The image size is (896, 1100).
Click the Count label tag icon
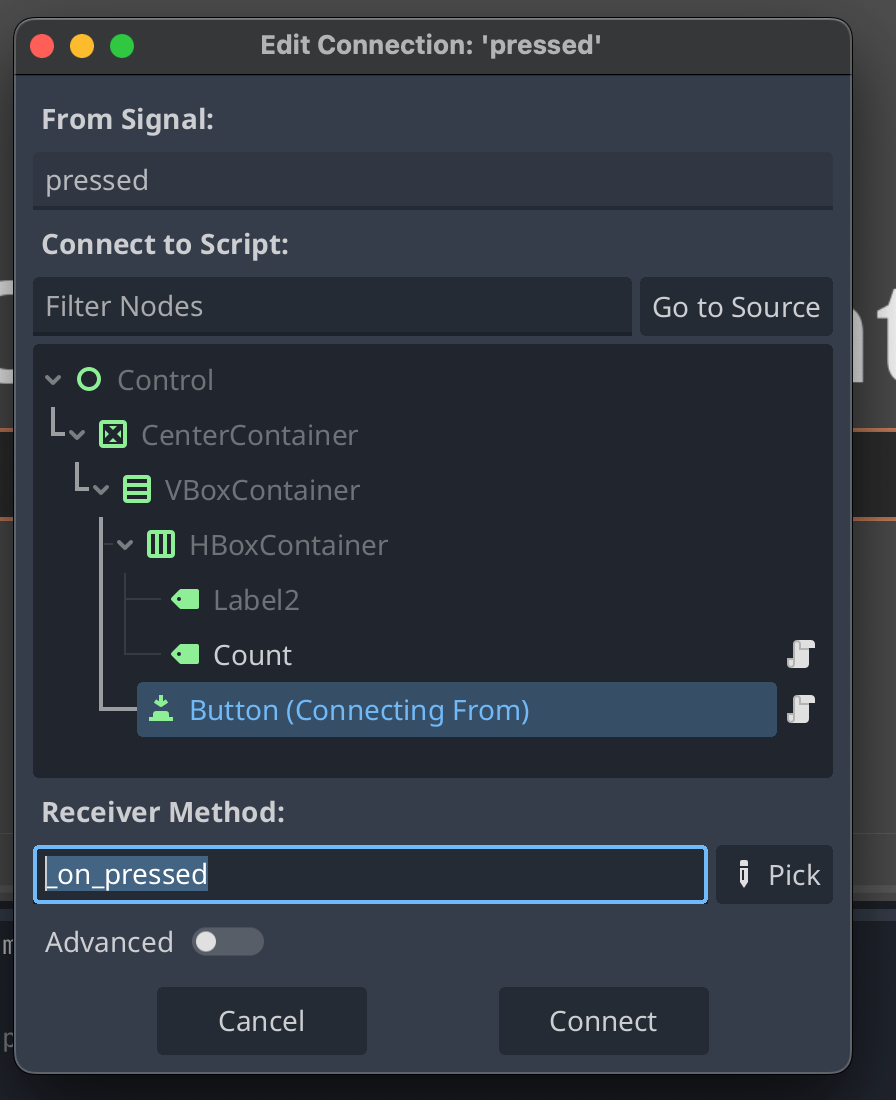(185, 655)
